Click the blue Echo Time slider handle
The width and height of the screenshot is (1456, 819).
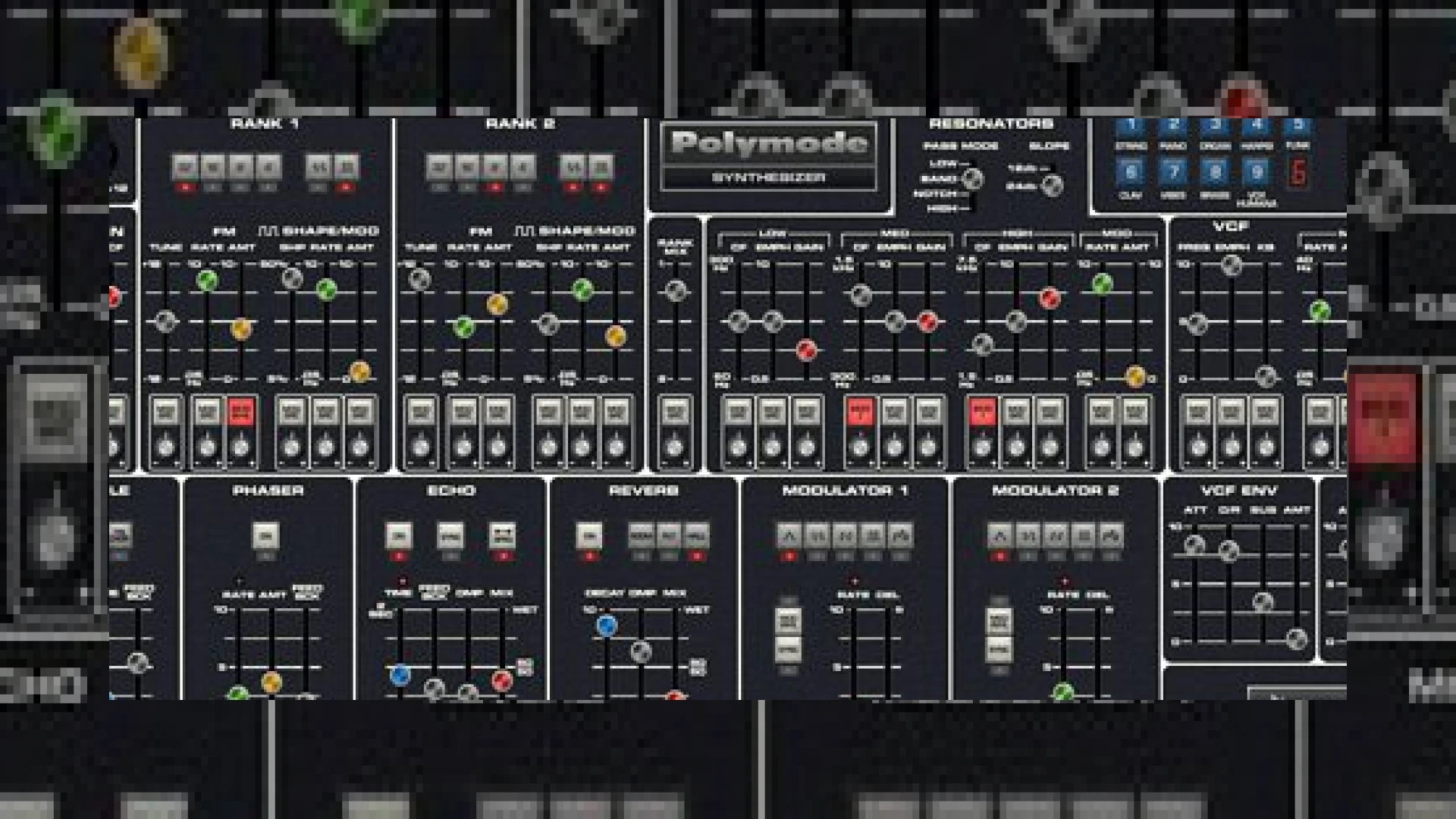tap(400, 674)
